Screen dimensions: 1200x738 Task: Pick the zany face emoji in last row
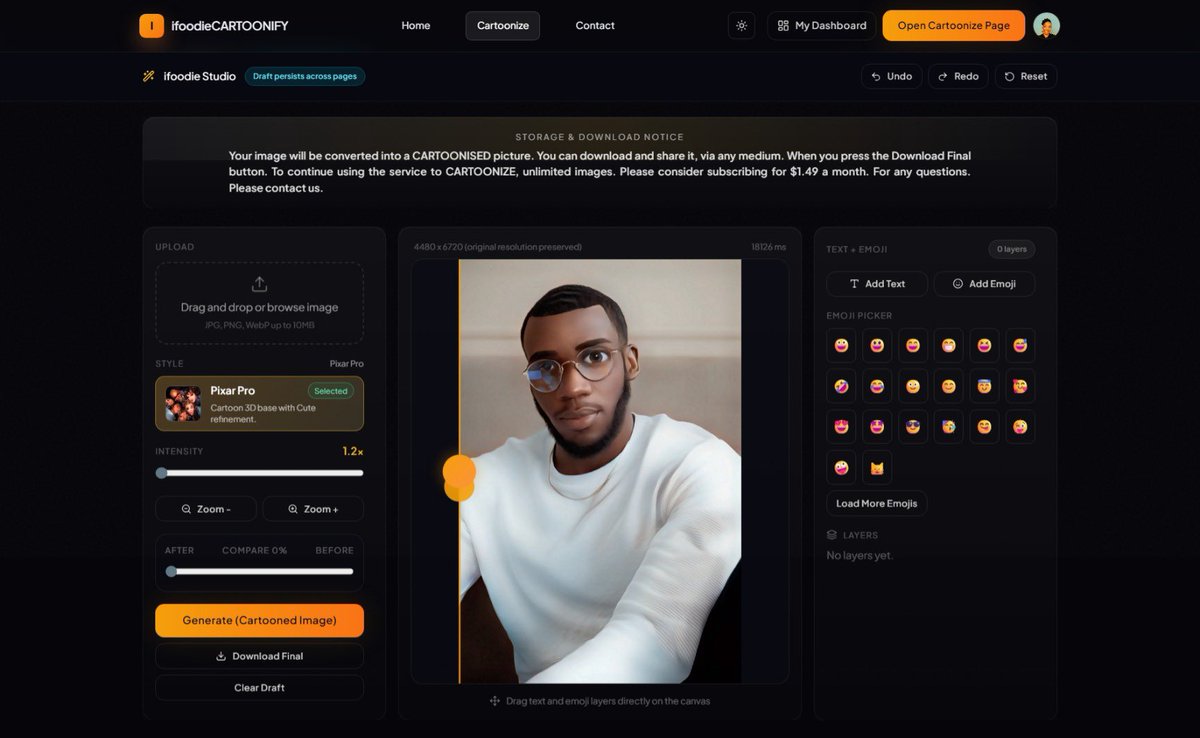tap(841, 468)
